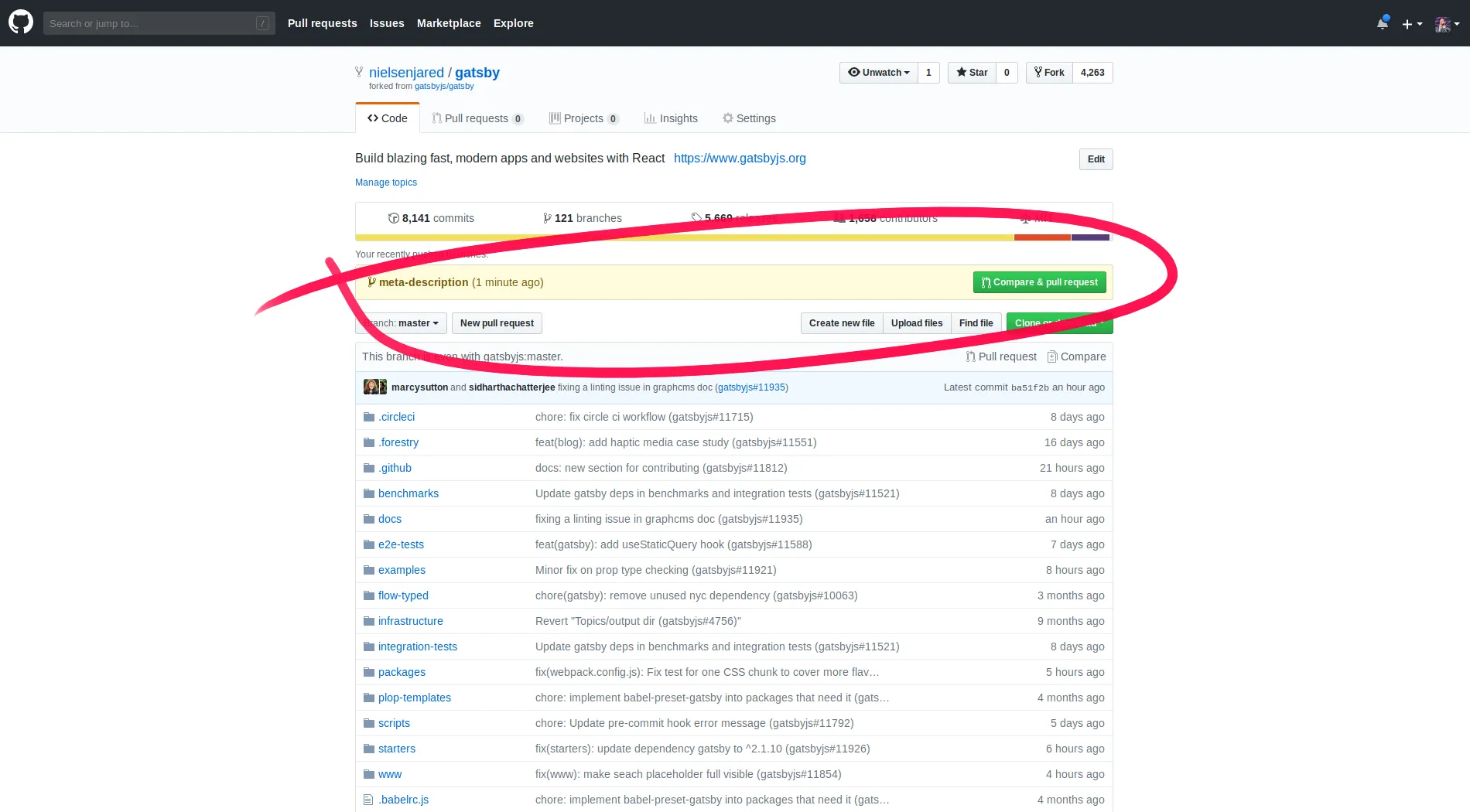Open the meta-description branch link
This screenshot has height=812, width=1470.
423,282
